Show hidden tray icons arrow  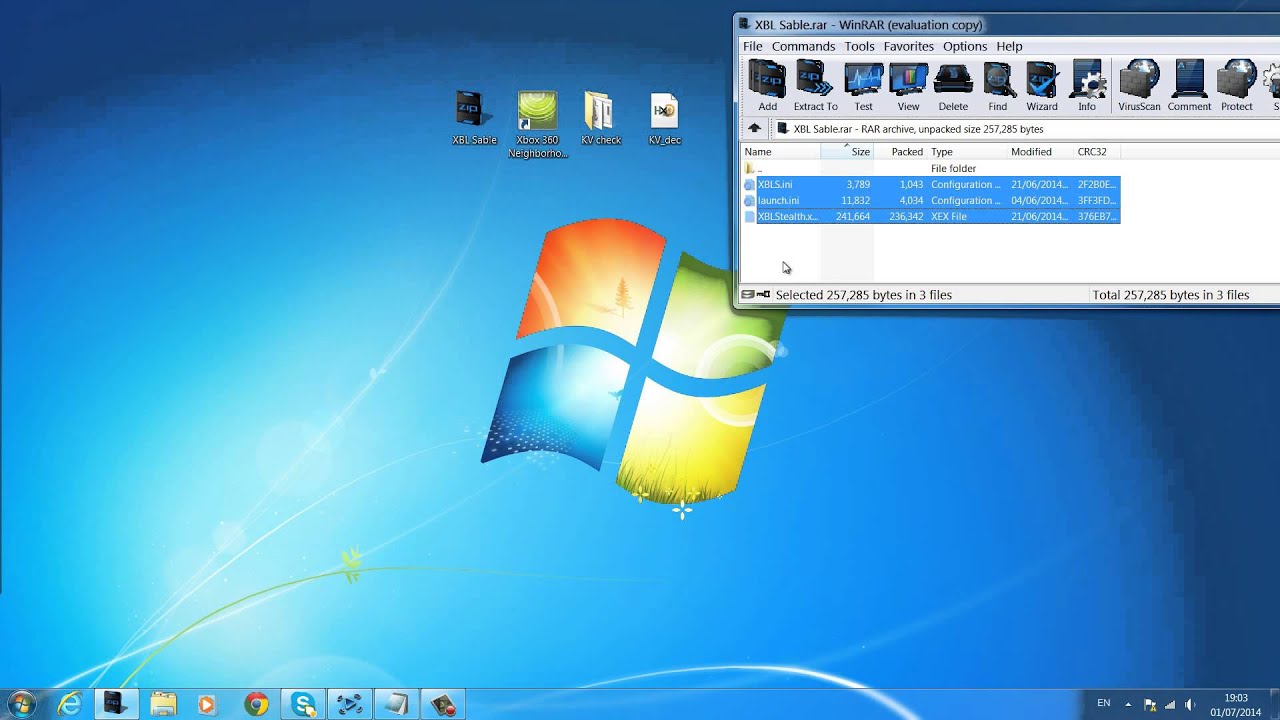pos(1128,704)
